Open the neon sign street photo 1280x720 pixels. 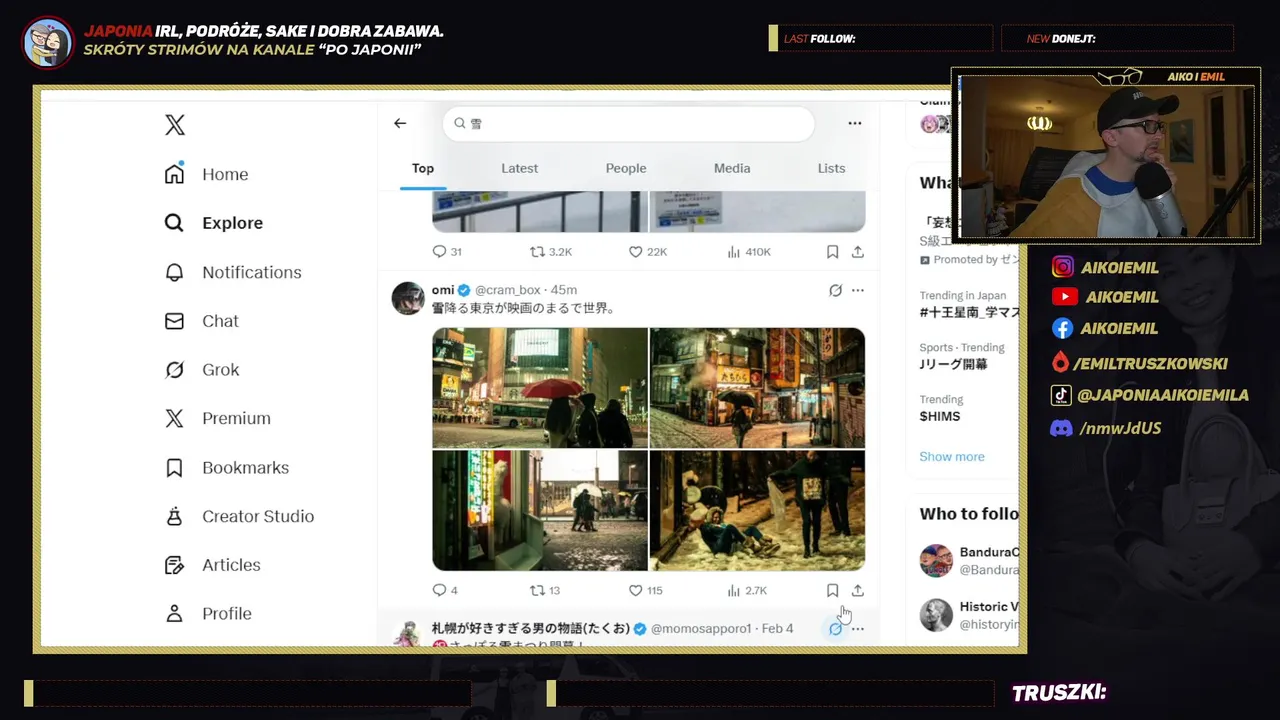540,510
